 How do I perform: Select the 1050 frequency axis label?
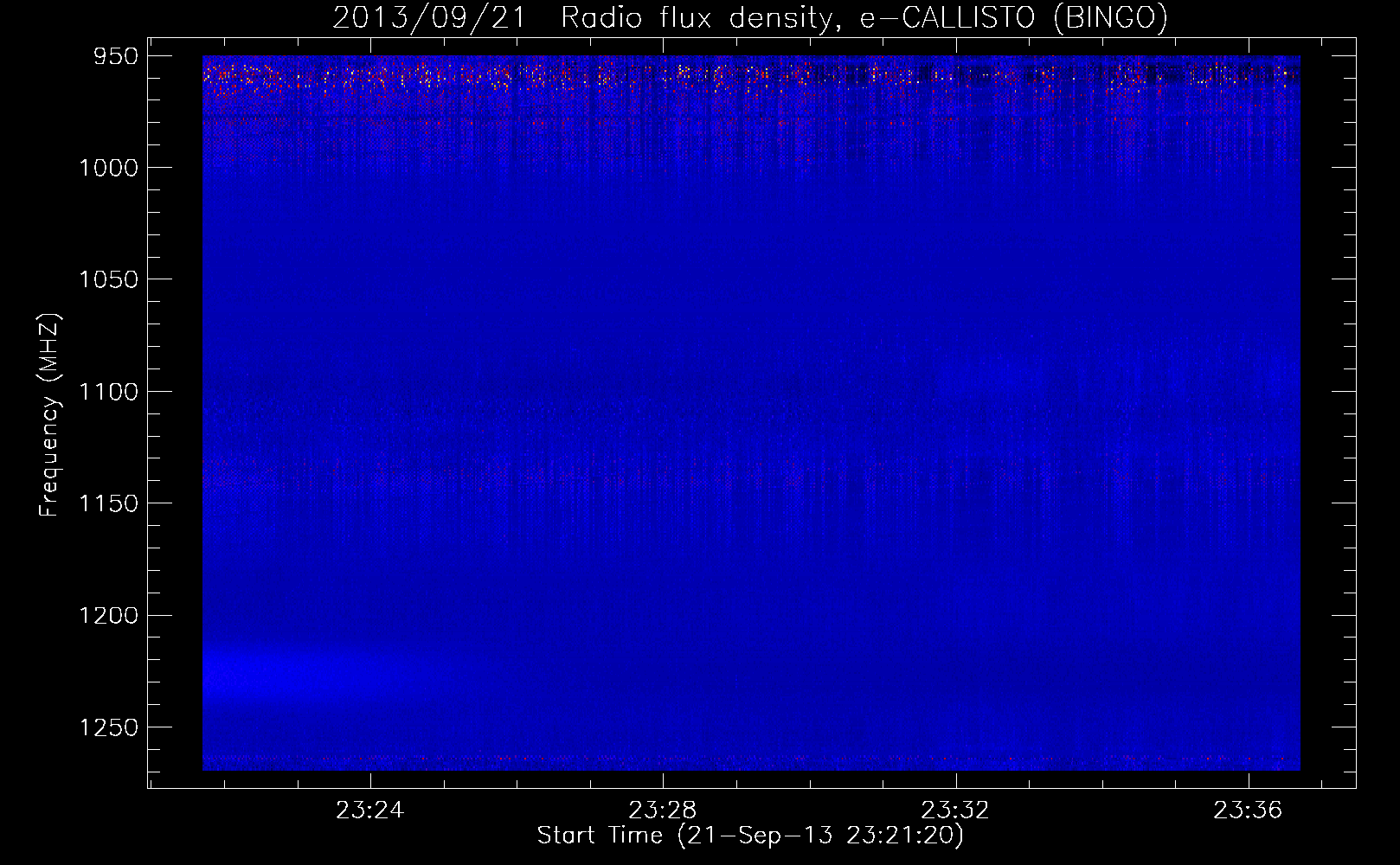pos(108,279)
